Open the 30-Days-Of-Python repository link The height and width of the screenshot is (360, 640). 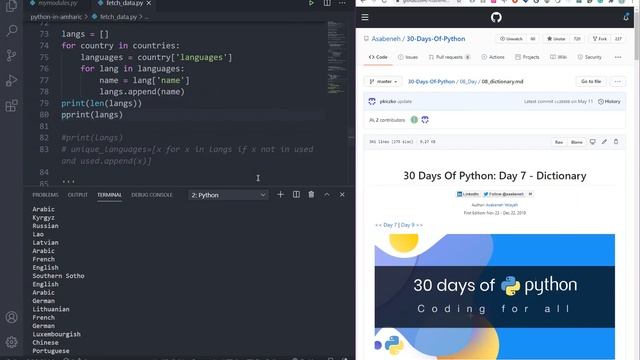[436, 39]
